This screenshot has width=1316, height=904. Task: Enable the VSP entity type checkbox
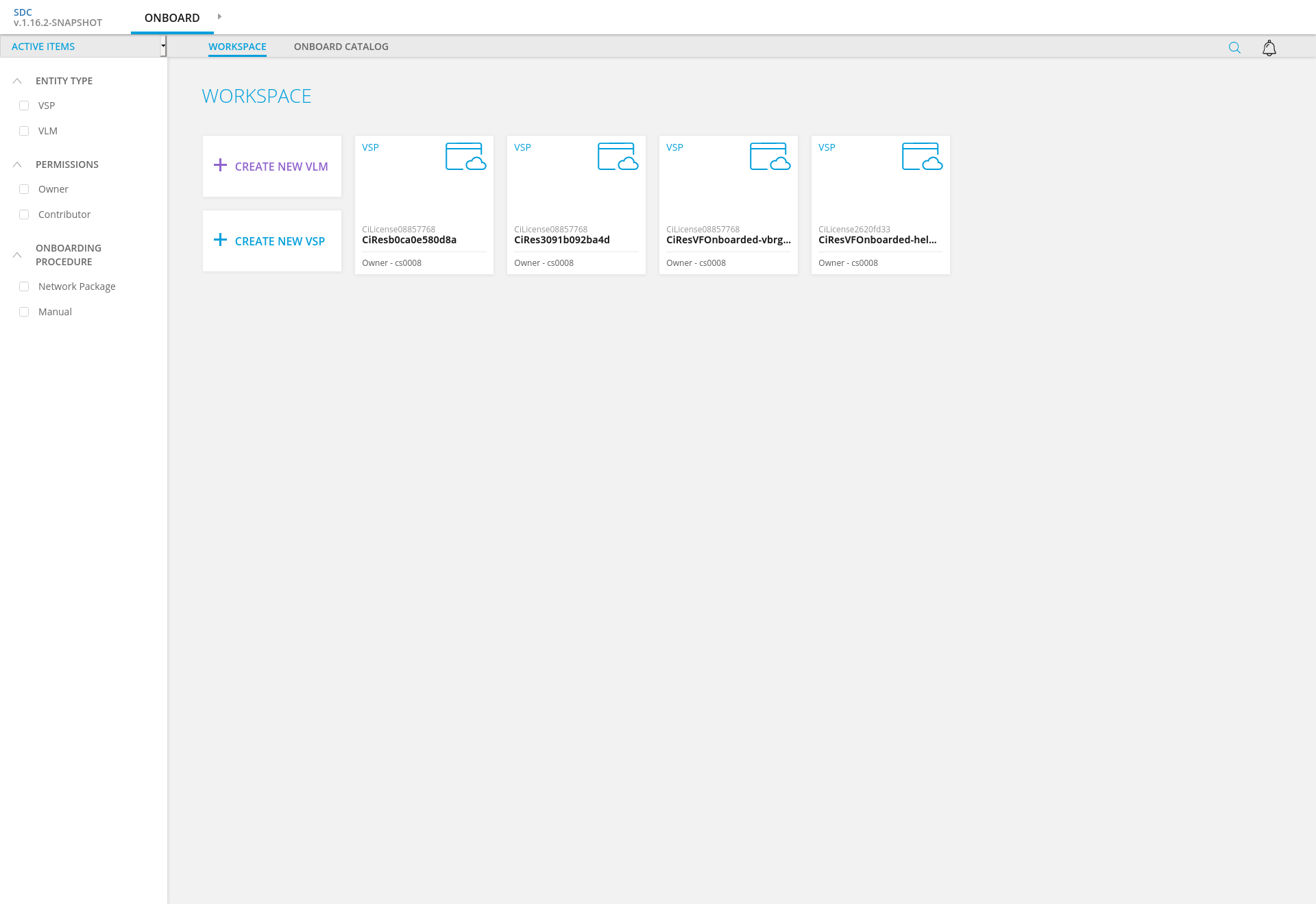pyautogui.click(x=24, y=106)
